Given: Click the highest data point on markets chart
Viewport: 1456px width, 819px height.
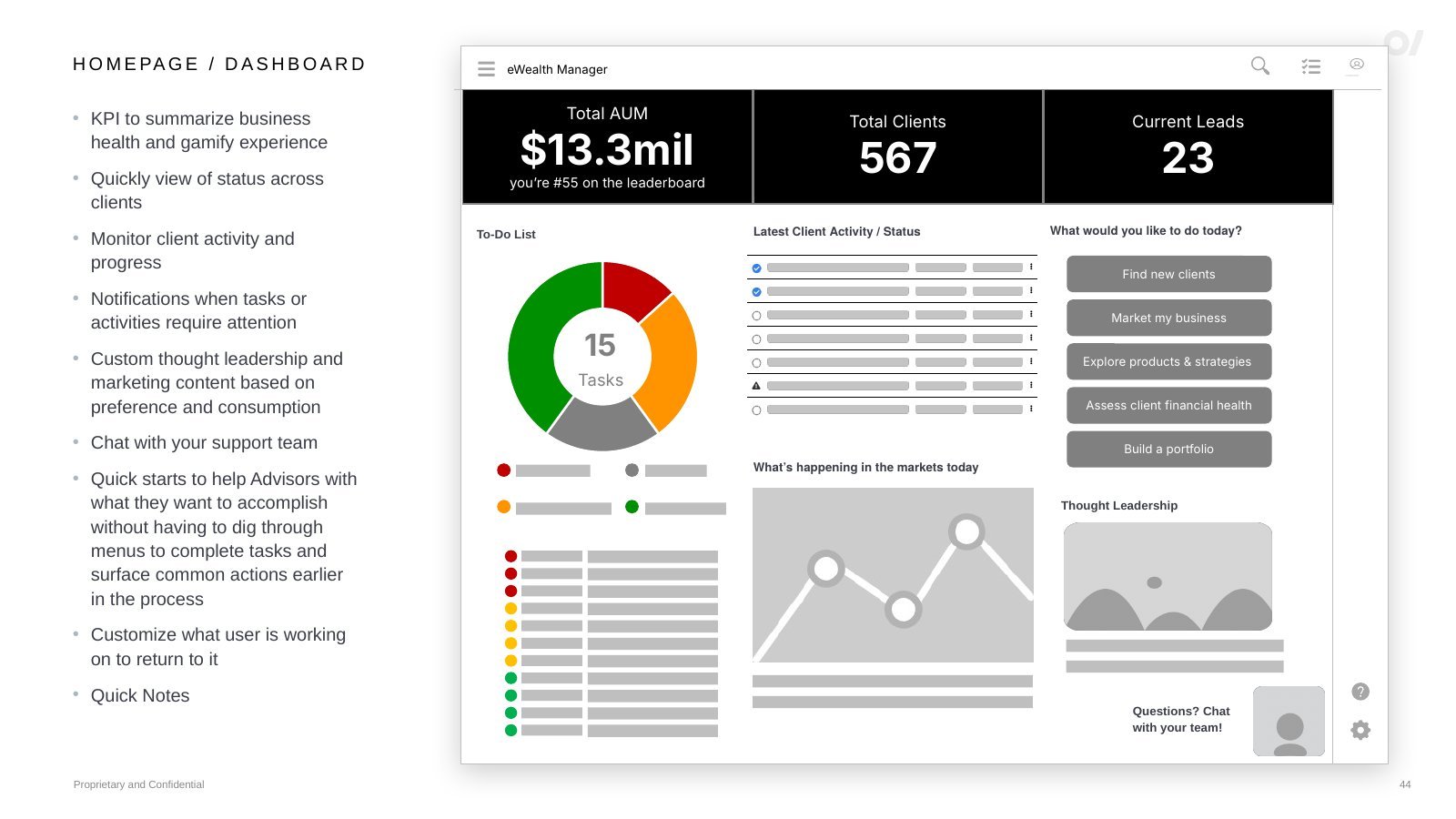Looking at the screenshot, I should point(966,531).
